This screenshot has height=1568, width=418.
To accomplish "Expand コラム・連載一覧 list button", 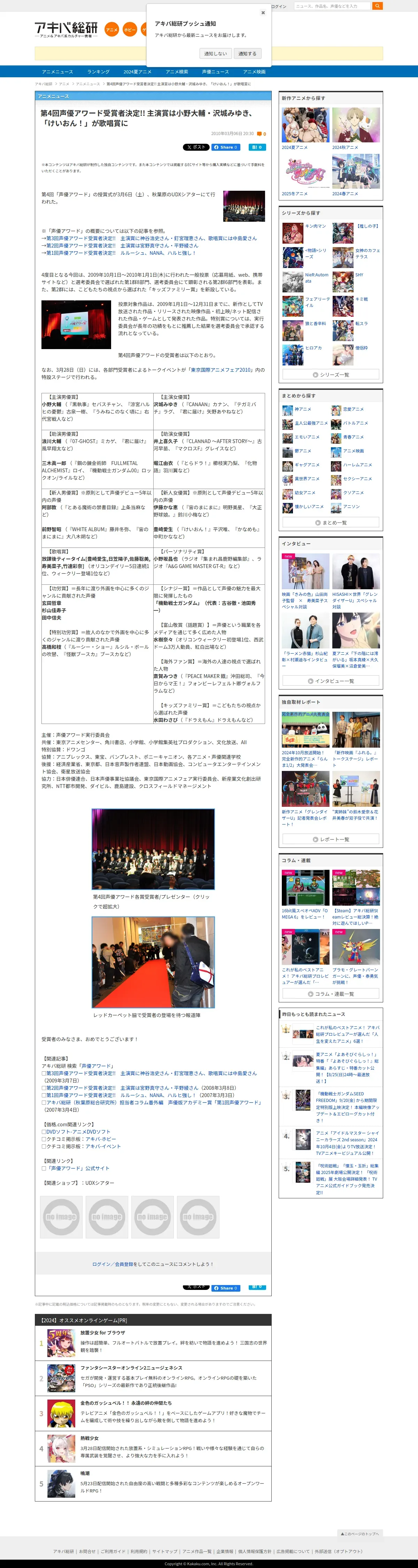I will pyautogui.click(x=331, y=994).
